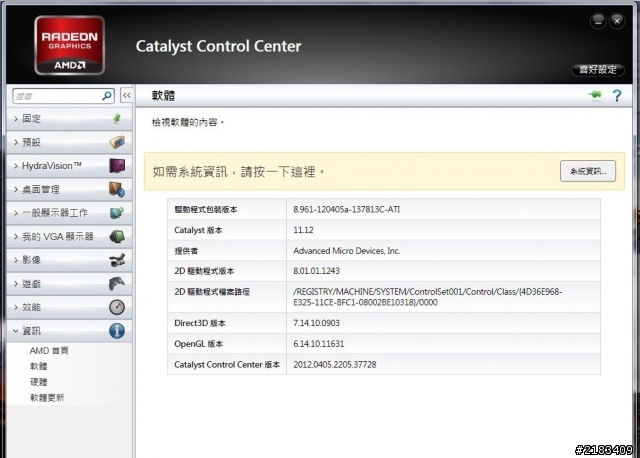Click the 影像 video camera icon

pos(117,260)
